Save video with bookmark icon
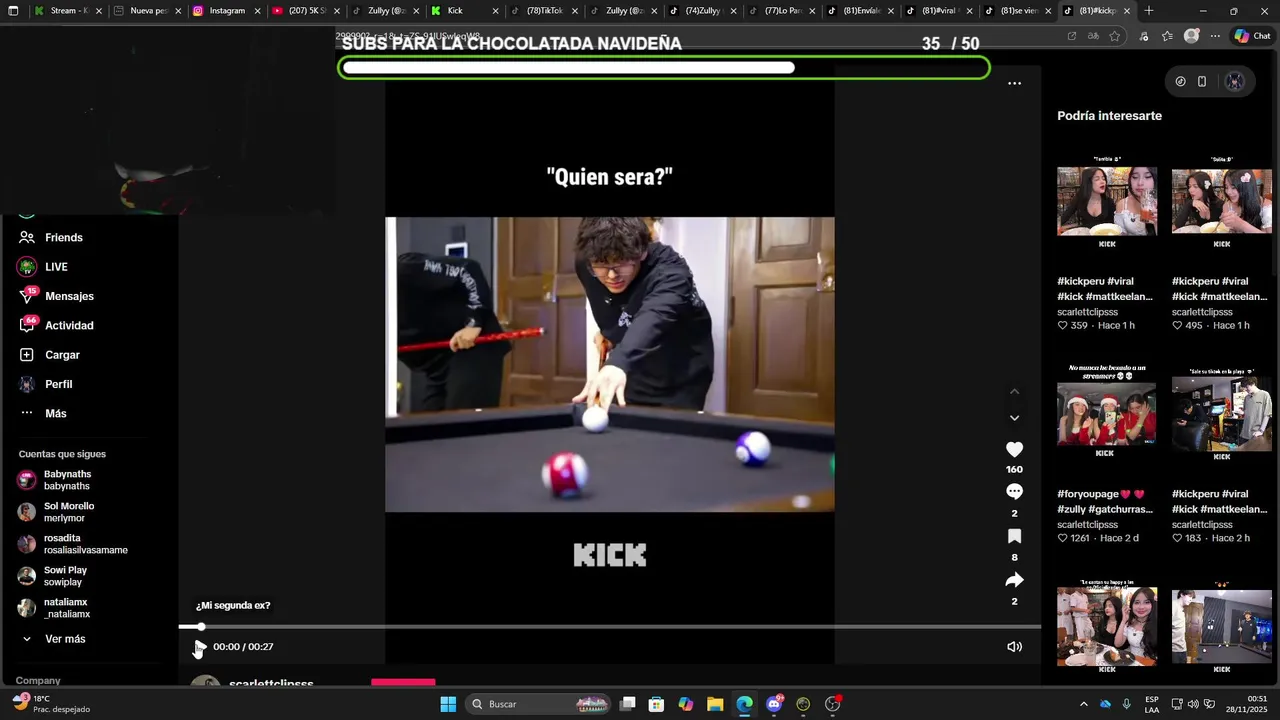 click(1014, 536)
